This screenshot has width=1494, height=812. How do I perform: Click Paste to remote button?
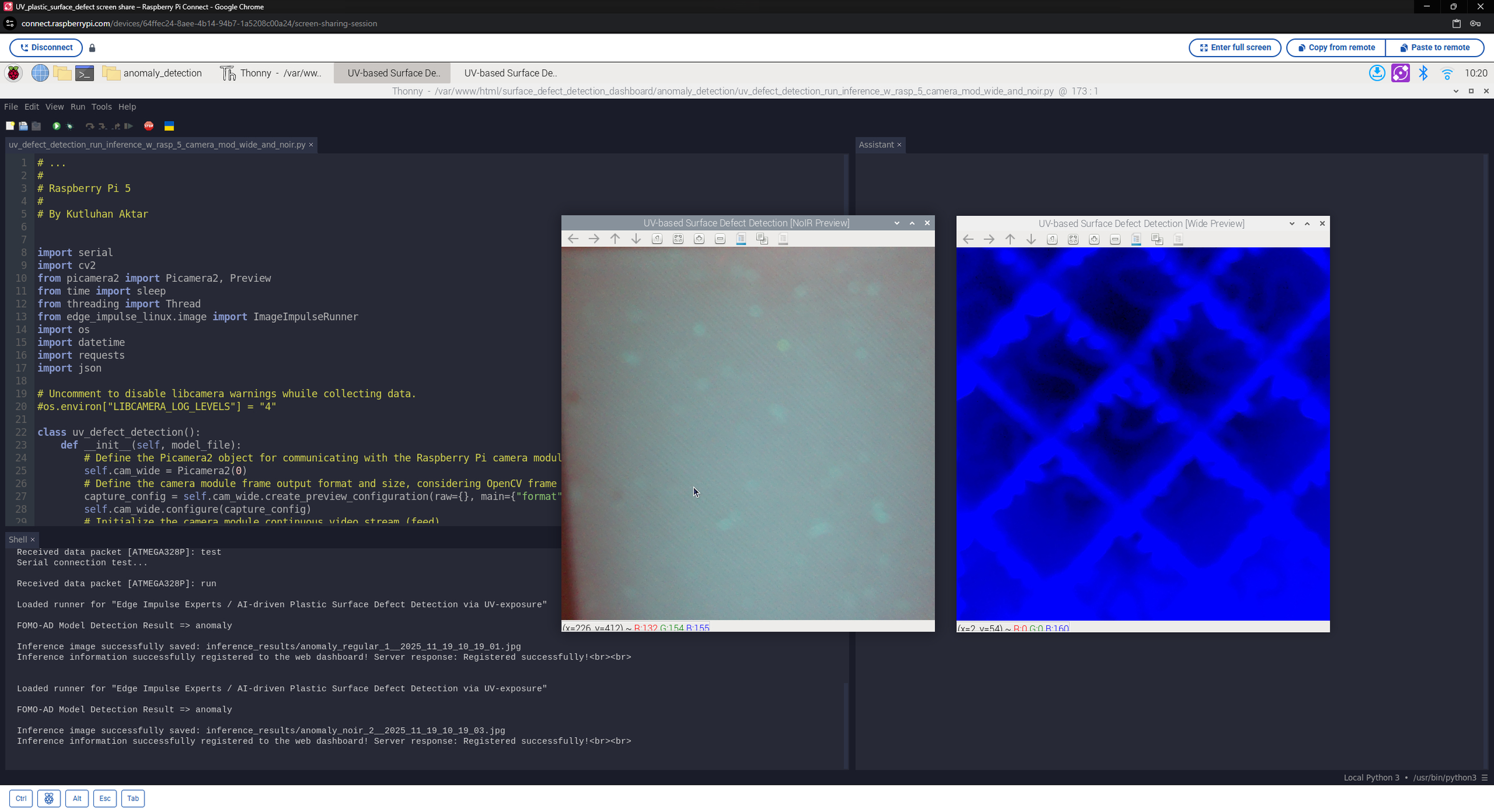coord(1435,48)
